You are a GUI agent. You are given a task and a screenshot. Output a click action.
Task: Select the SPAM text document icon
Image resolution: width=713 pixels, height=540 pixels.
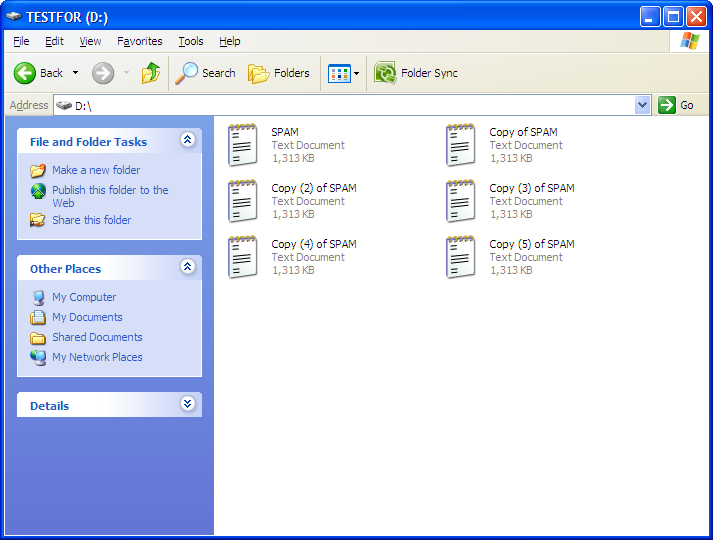[x=243, y=145]
